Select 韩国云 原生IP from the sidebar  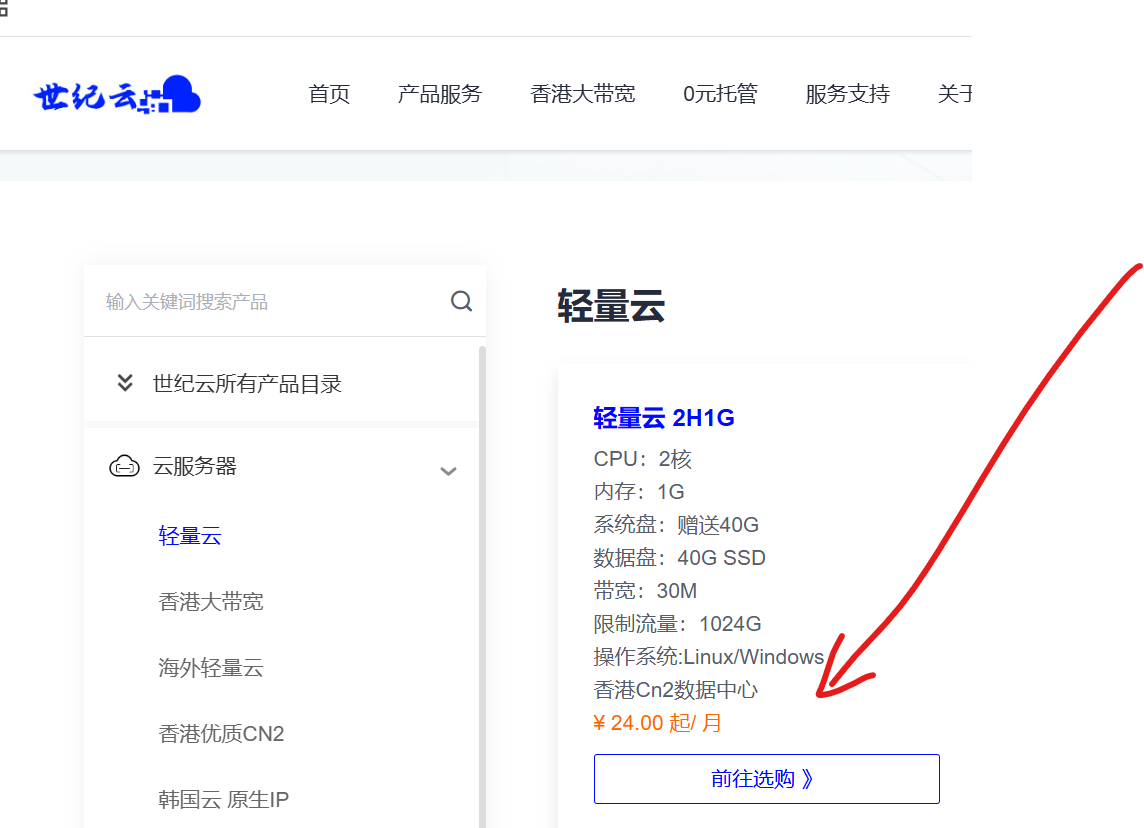point(222,799)
